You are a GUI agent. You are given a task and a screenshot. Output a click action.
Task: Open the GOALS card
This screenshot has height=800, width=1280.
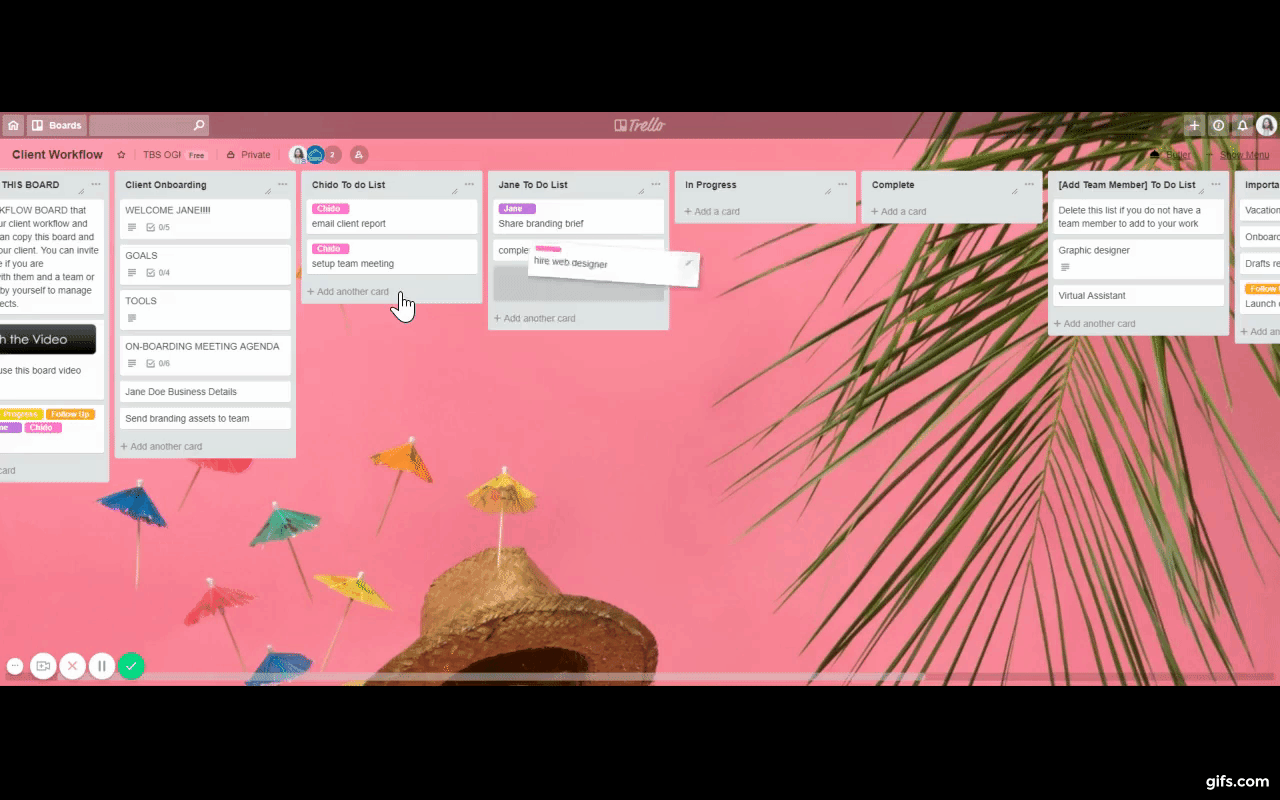pyautogui.click(x=205, y=264)
